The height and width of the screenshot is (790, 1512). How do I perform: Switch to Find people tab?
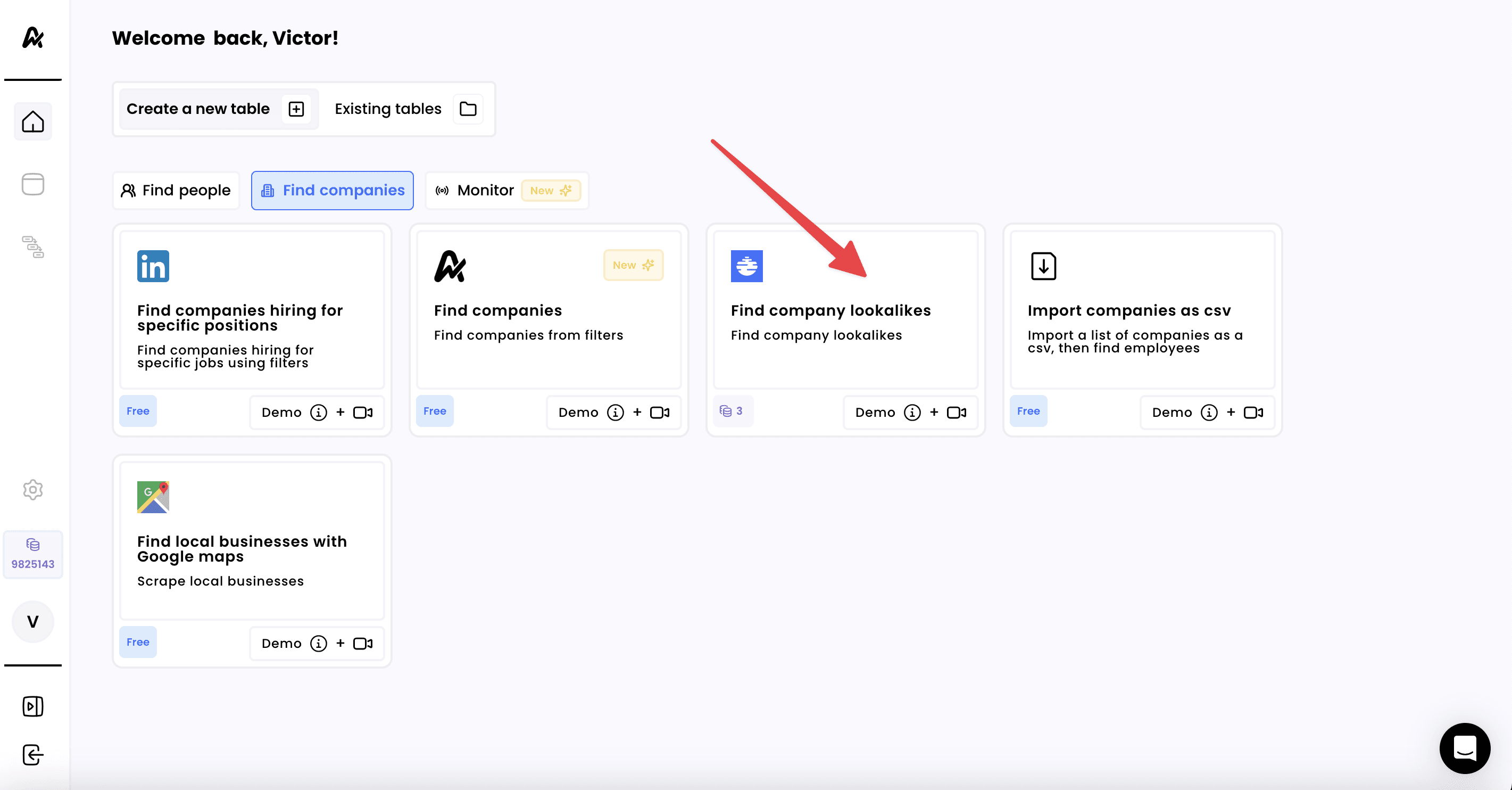coord(176,190)
